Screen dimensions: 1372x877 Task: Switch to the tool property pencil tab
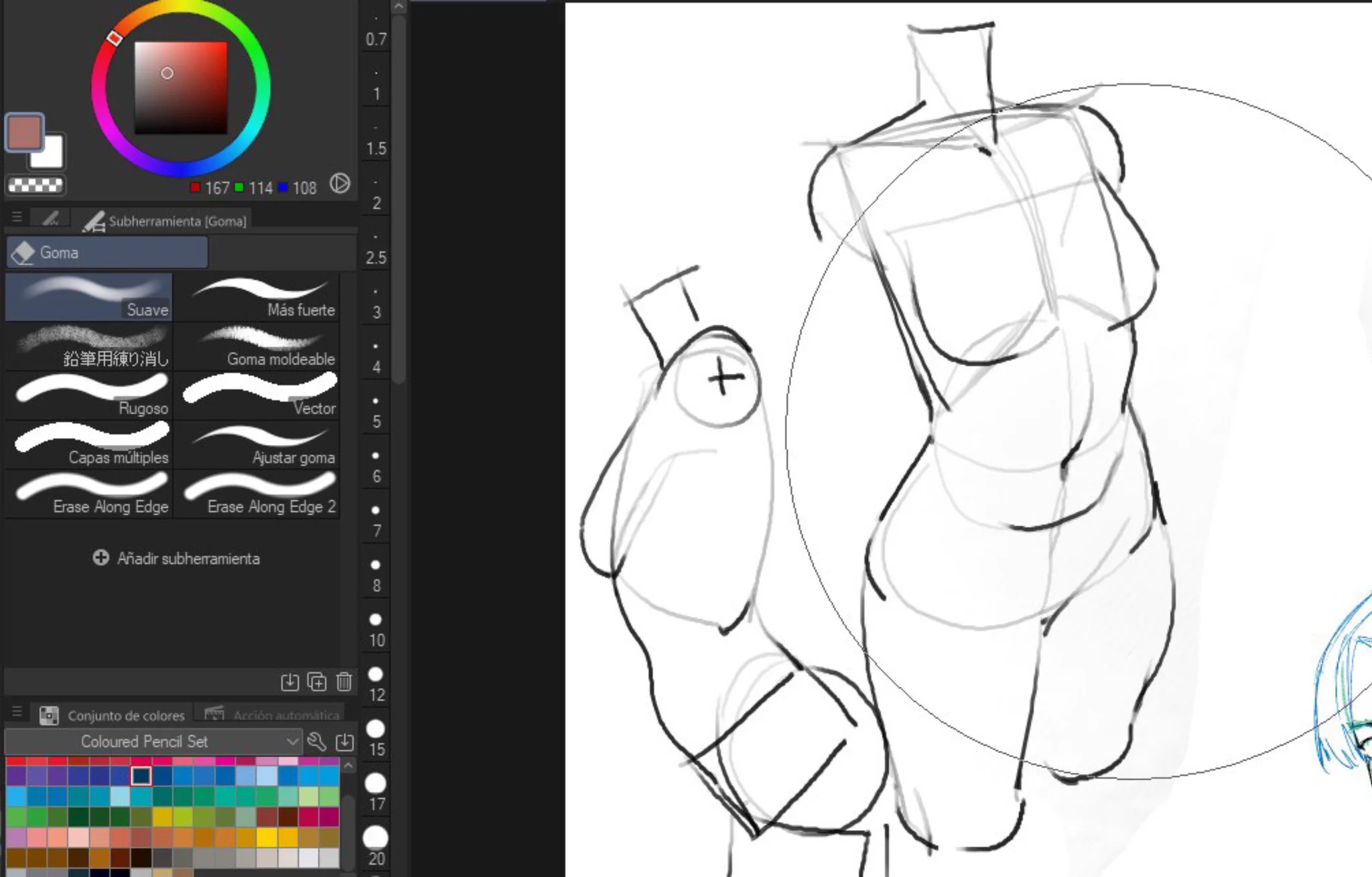51,218
